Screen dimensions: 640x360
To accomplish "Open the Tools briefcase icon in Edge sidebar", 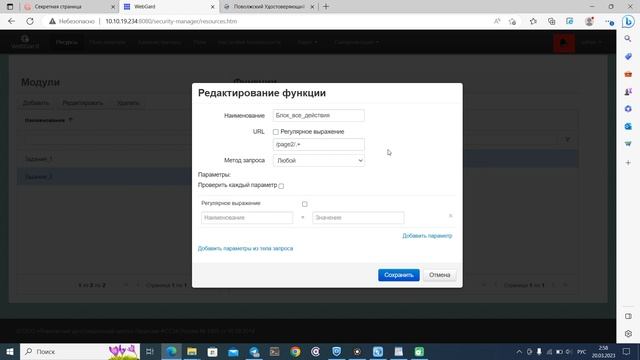I will click(x=628, y=74).
